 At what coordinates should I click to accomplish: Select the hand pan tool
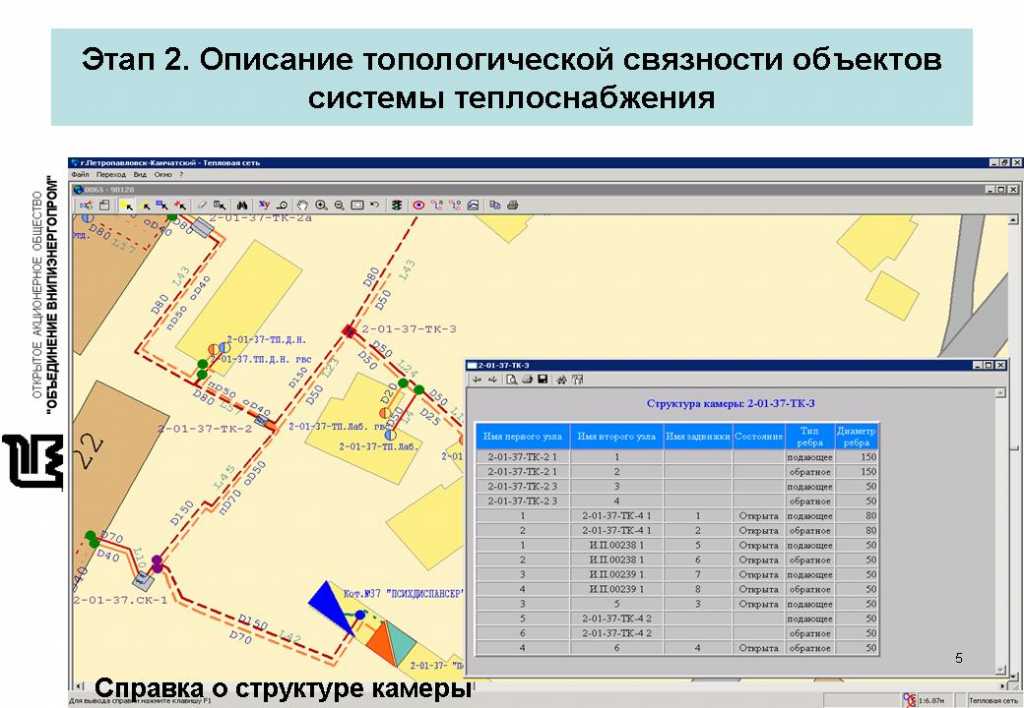point(302,205)
